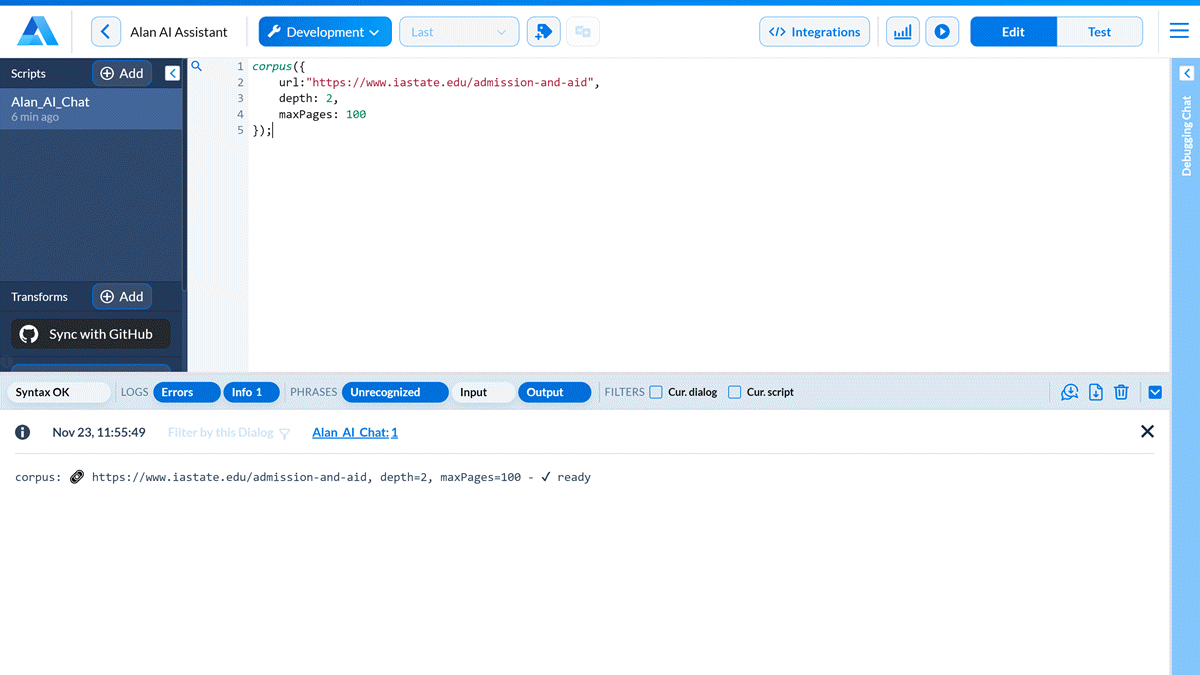The height and width of the screenshot is (675, 1200).
Task: Collapse the Scripts sidebar panel
Action: coord(172,73)
